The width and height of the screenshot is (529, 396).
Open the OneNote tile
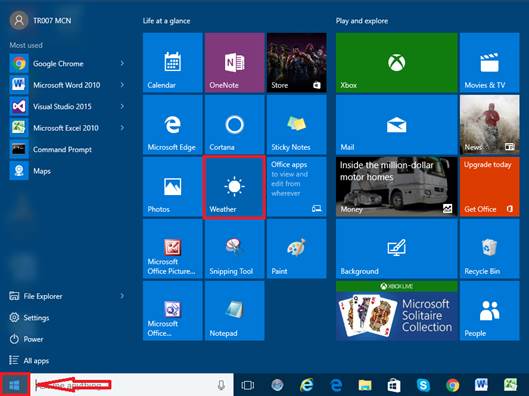coord(234,62)
